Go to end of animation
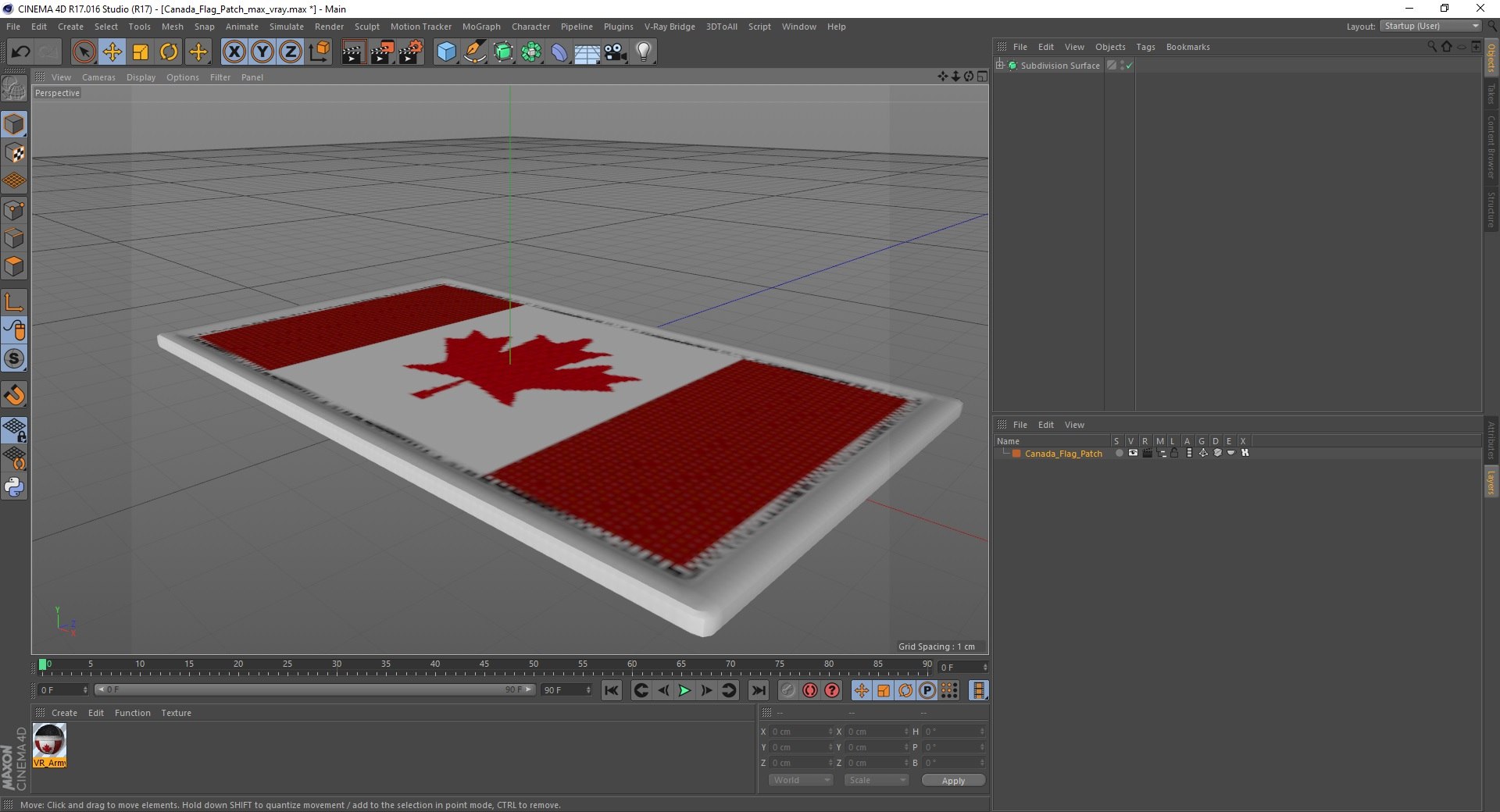The image size is (1500, 812). (x=758, y=690)
